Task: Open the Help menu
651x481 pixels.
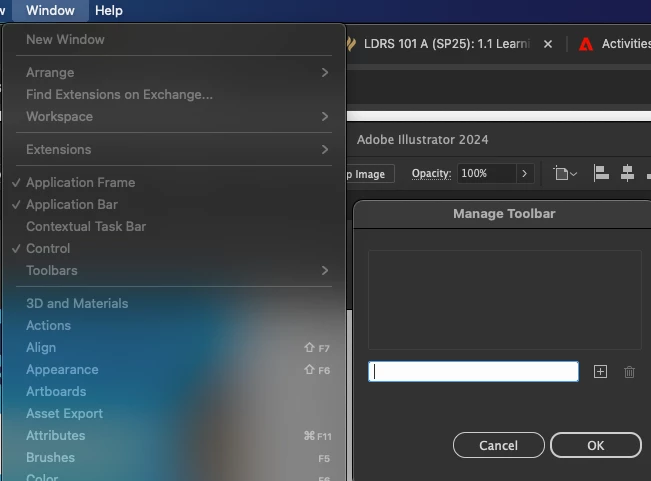Action: click(109, 10)
